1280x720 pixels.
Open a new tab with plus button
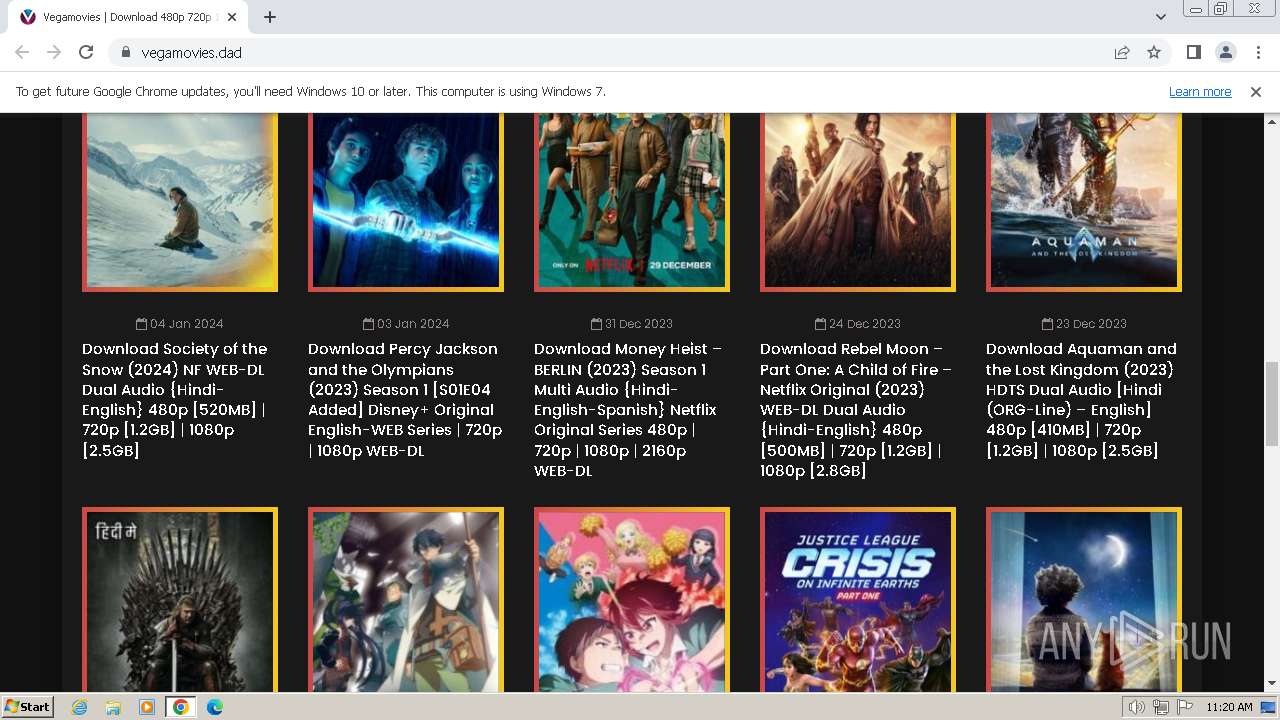[x=270, y=17]
